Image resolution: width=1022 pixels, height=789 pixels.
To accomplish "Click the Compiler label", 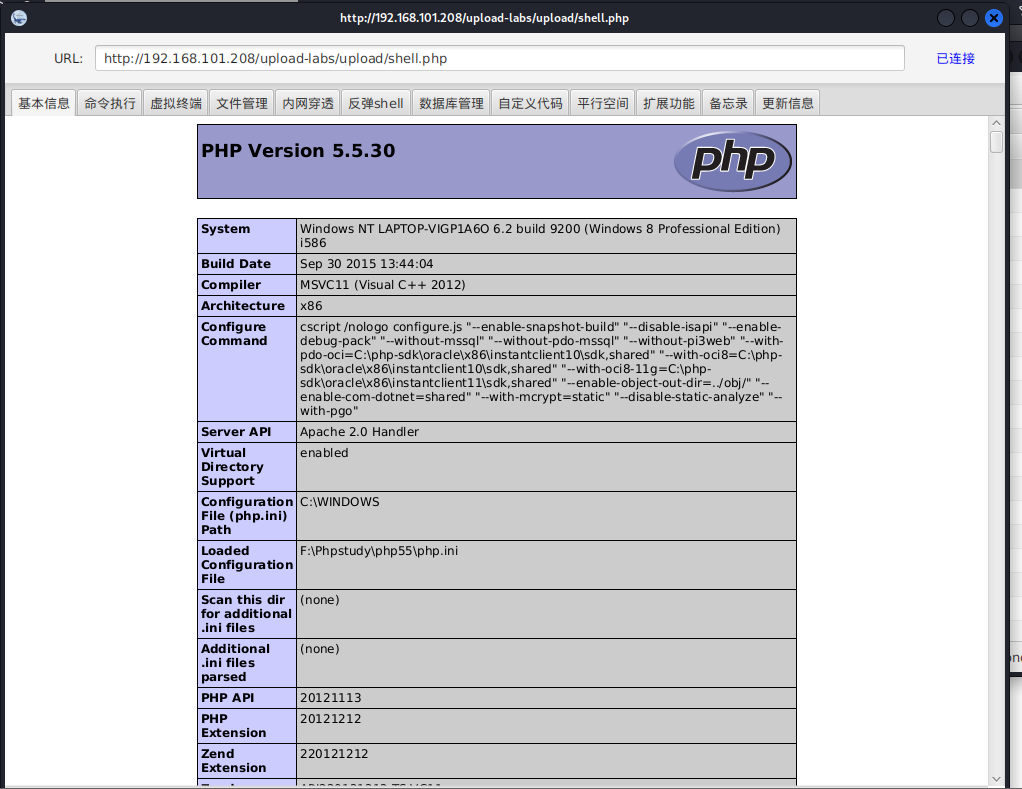I will click(x=231, y=285).
